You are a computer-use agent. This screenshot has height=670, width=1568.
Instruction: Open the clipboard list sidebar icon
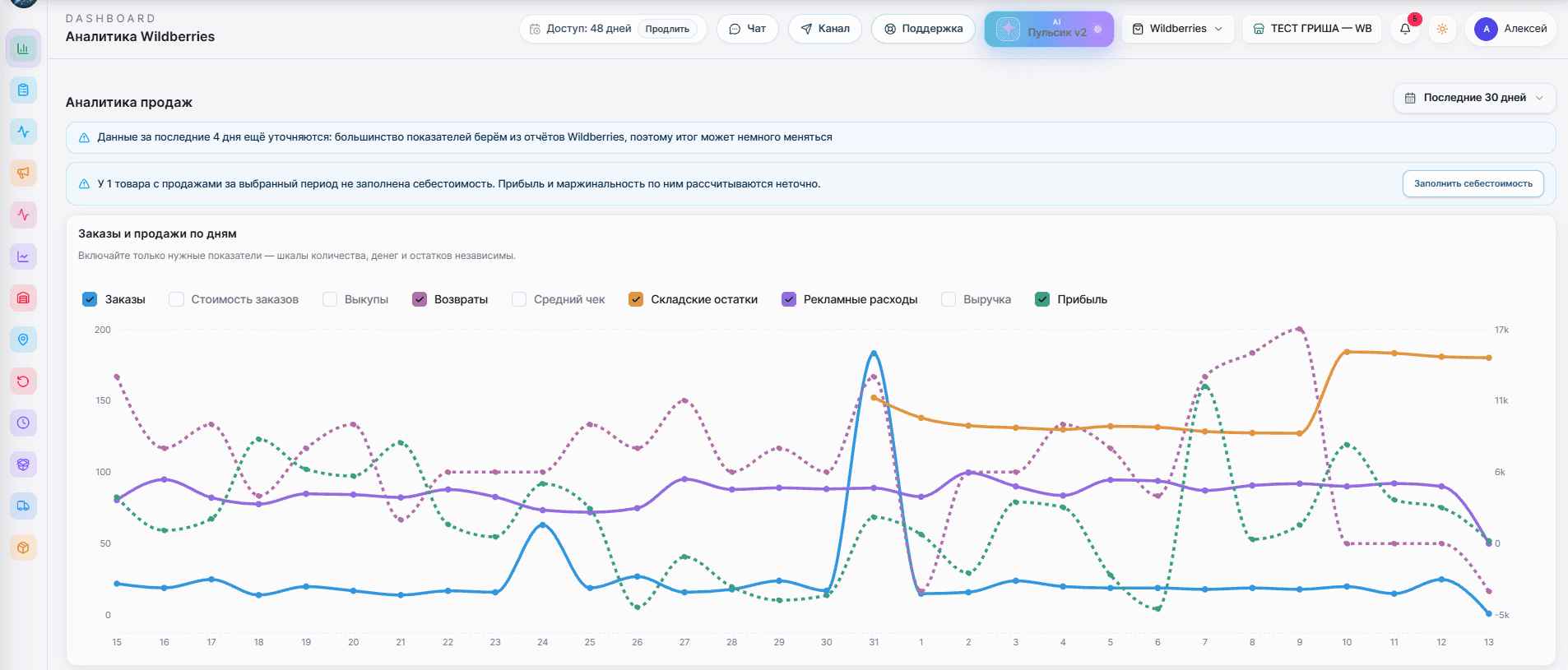pos(23,90)
